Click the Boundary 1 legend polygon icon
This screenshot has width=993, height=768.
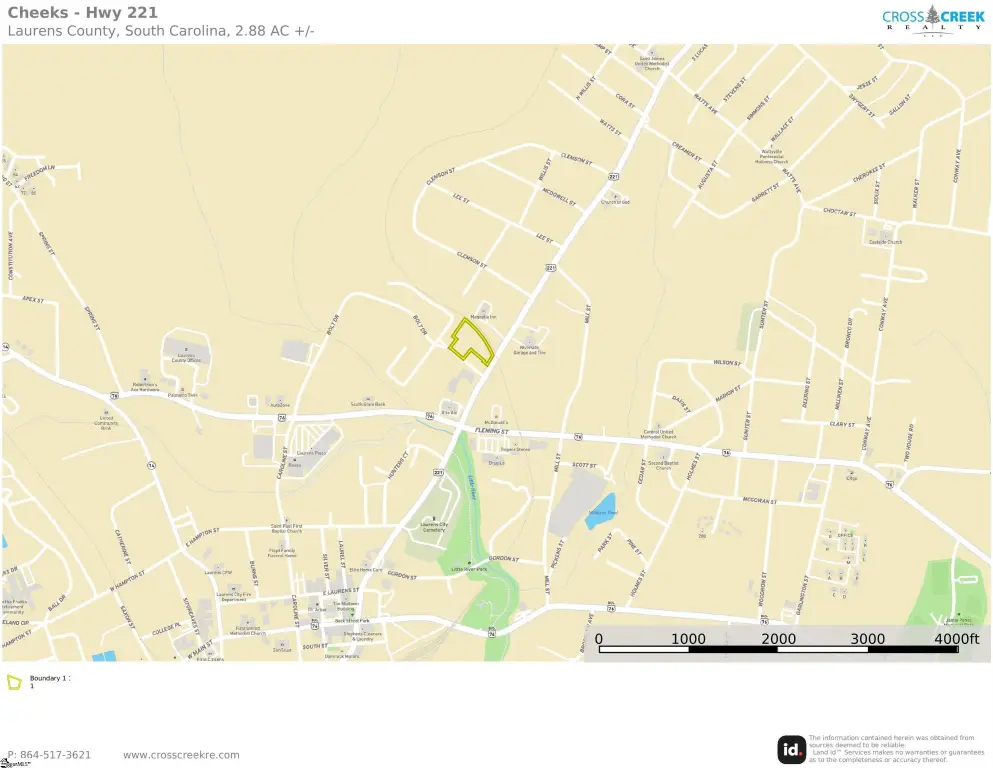[14, 682]
